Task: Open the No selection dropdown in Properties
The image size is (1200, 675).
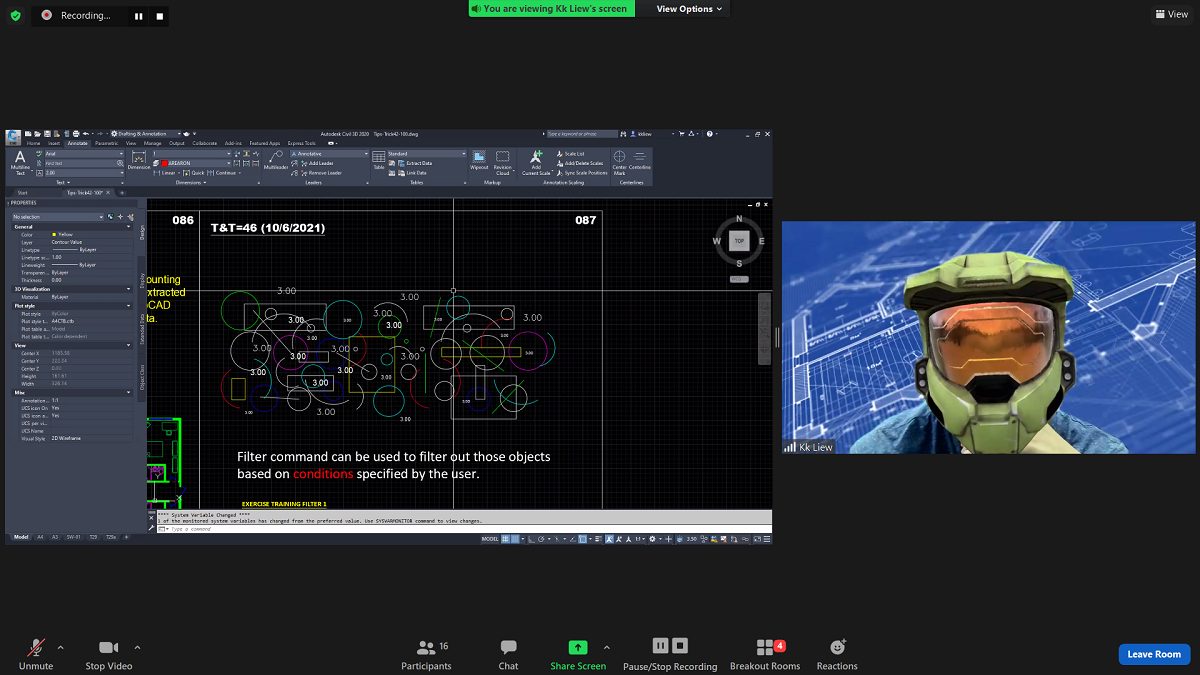Action: pyautogui.click(x=58, y=216)
